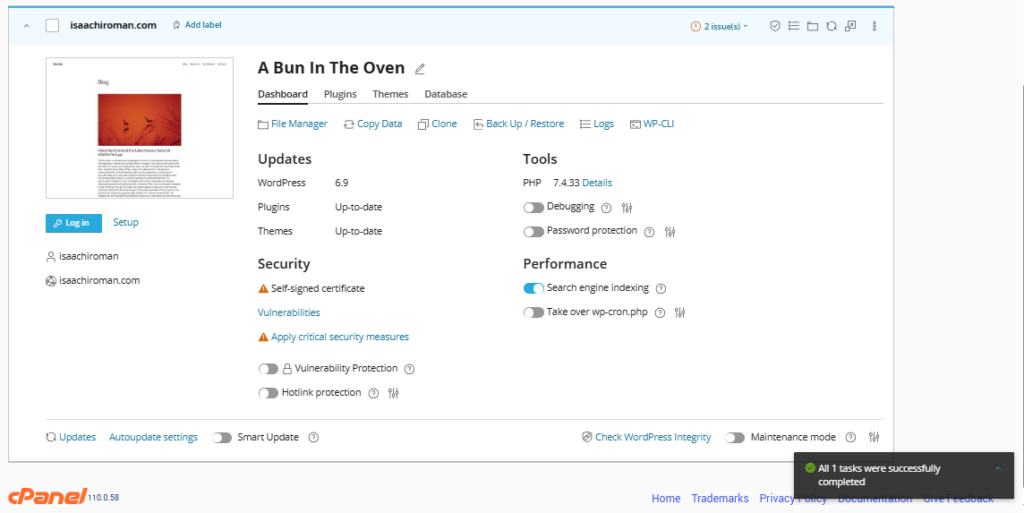The width and height of the screenshot is (1024, 513).
Task: Click Smart Update help question icon
Action: coord(313,437)
